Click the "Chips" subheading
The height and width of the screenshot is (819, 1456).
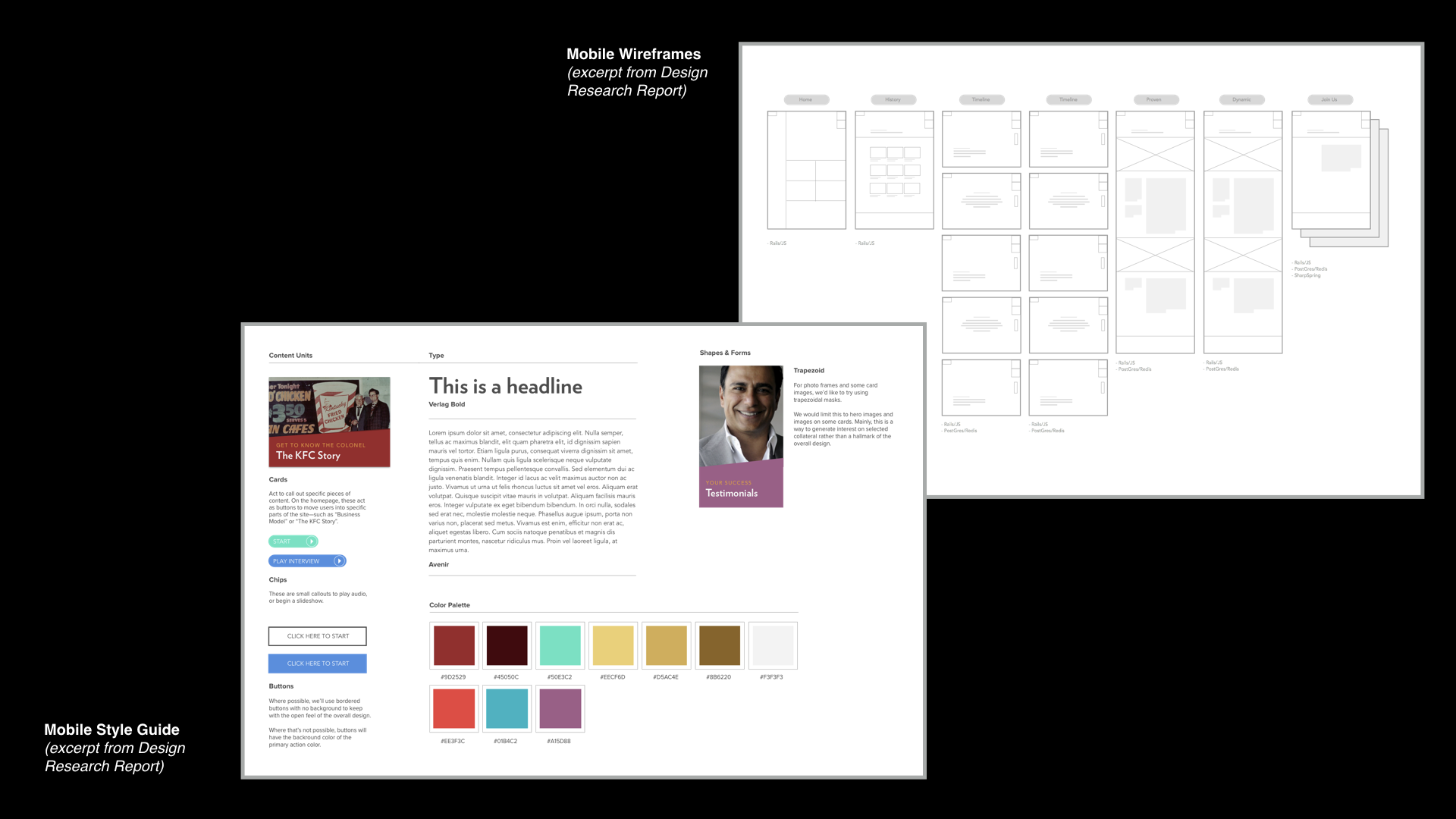point(278,579)
